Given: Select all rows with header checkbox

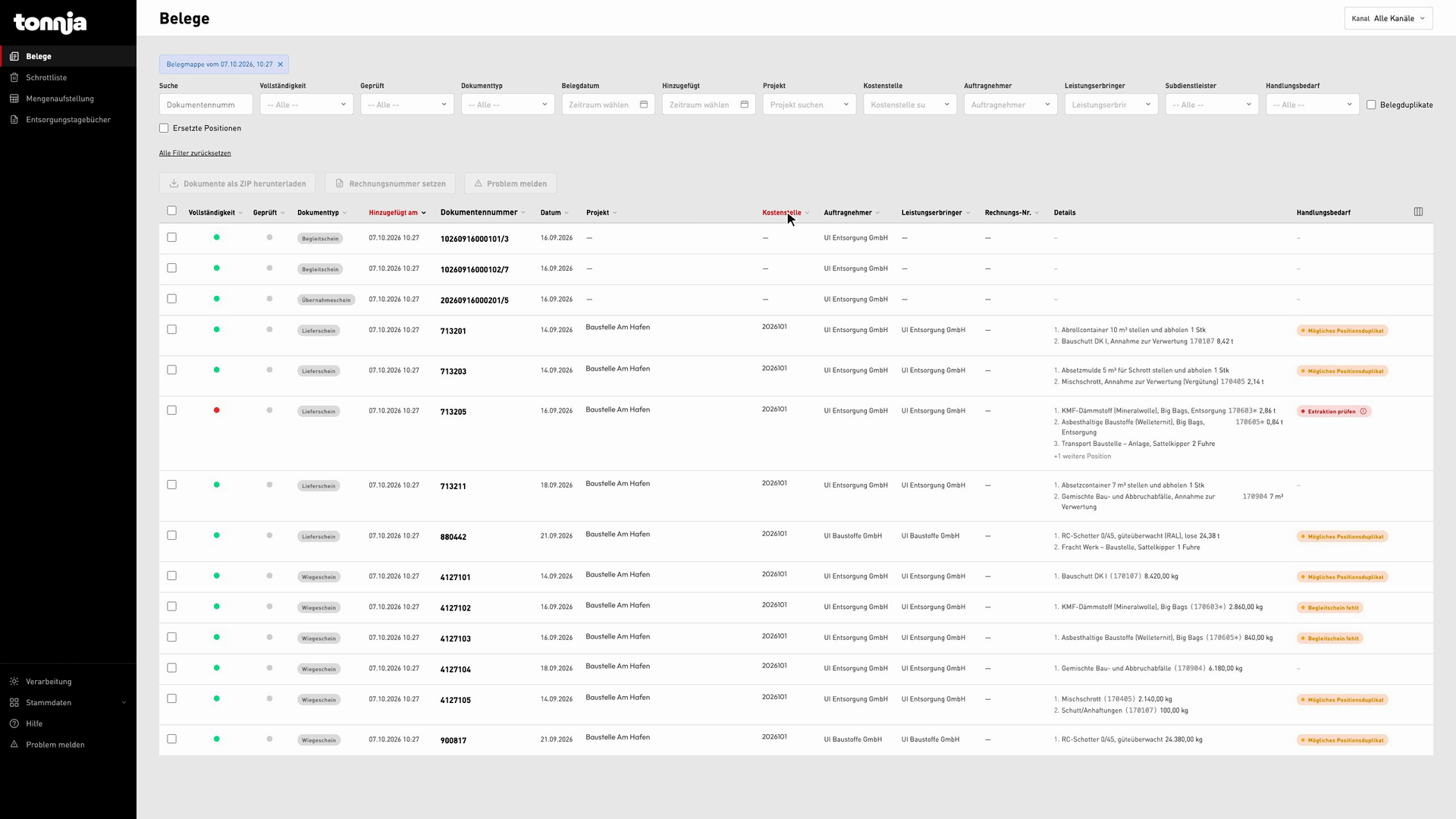Looking at the screenshot, I should (x=171, y=211).
